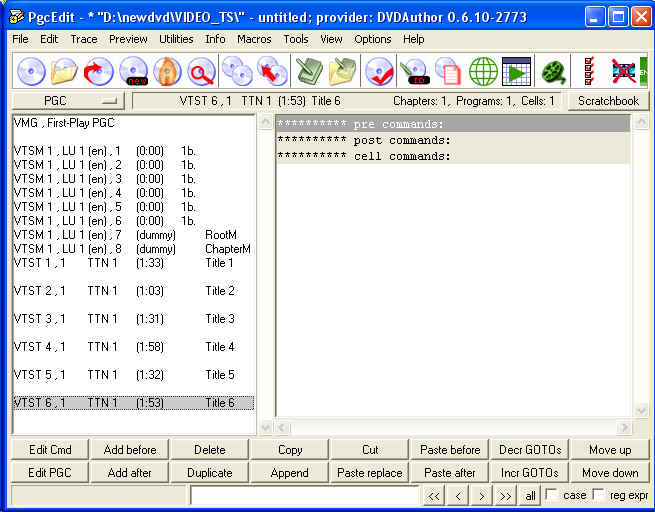Click the Edit Cmd button
Screen dimensions: 655x512
pyautogui.click(x=50, y=450)
